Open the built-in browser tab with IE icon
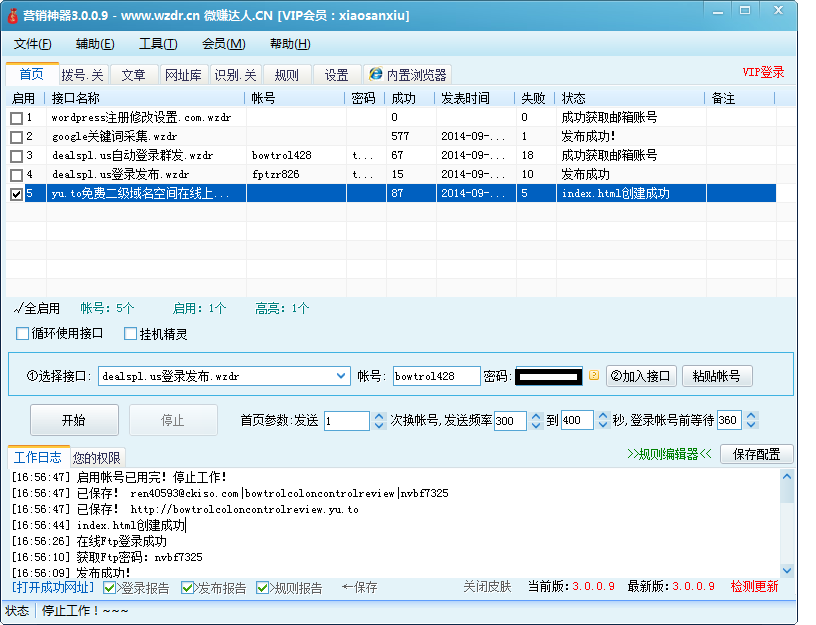The height and width of the screenshot is (625, 816). coord(407,75)
